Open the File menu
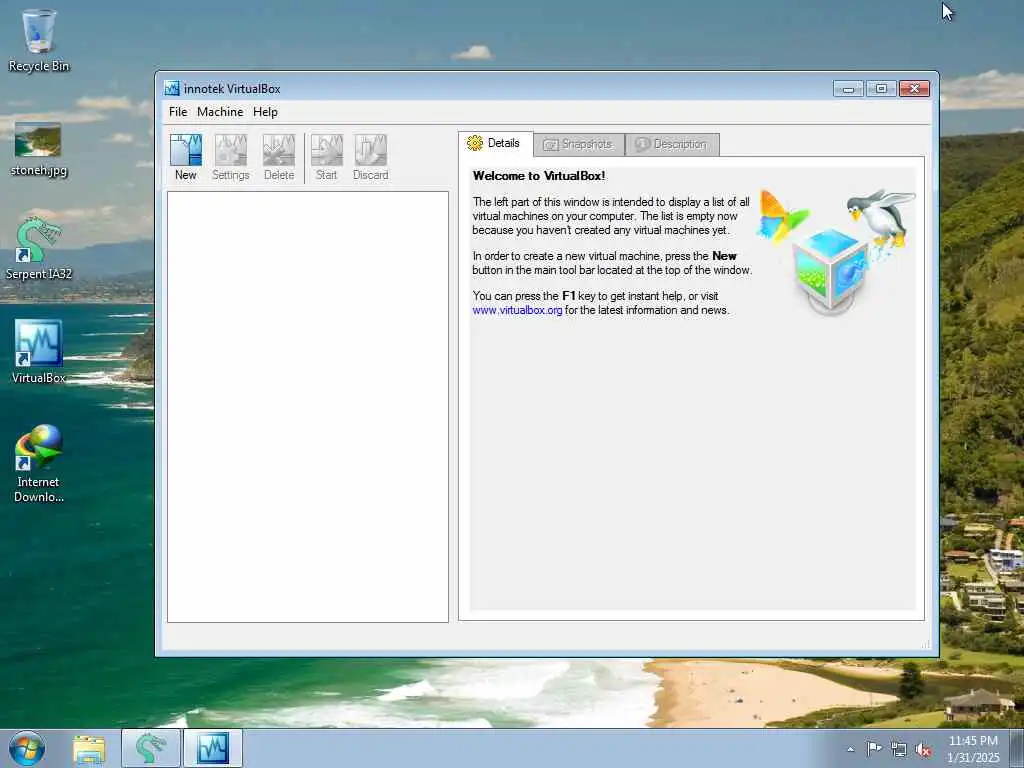The image size is (1024, 768). click(178, 112)
